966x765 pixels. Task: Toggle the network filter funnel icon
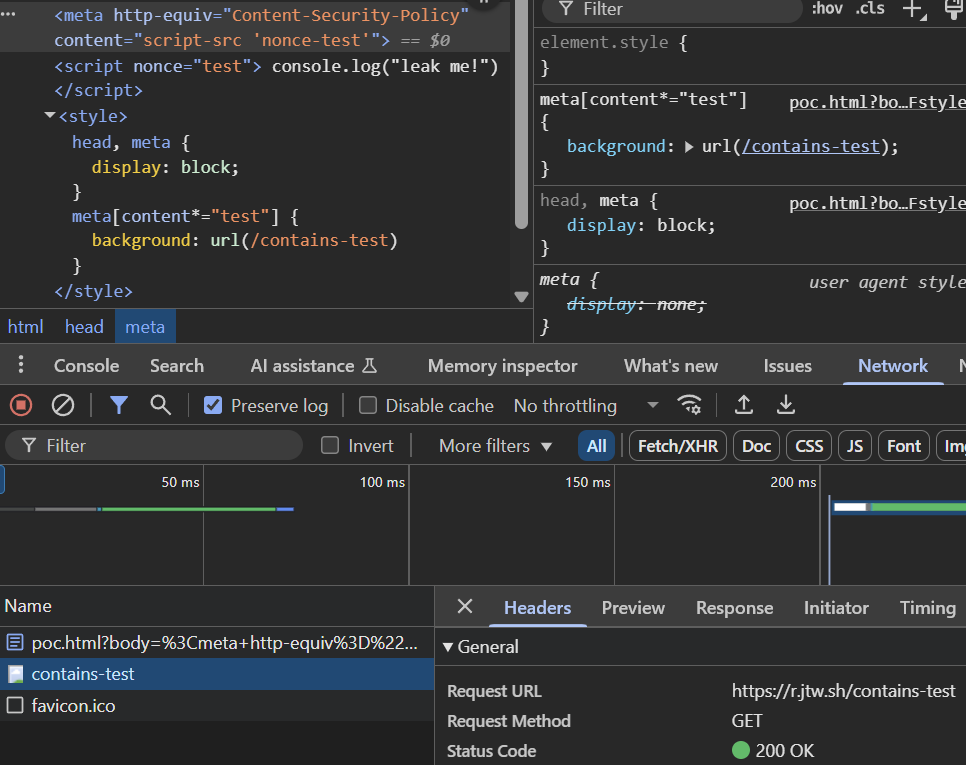tap(119, 405)
